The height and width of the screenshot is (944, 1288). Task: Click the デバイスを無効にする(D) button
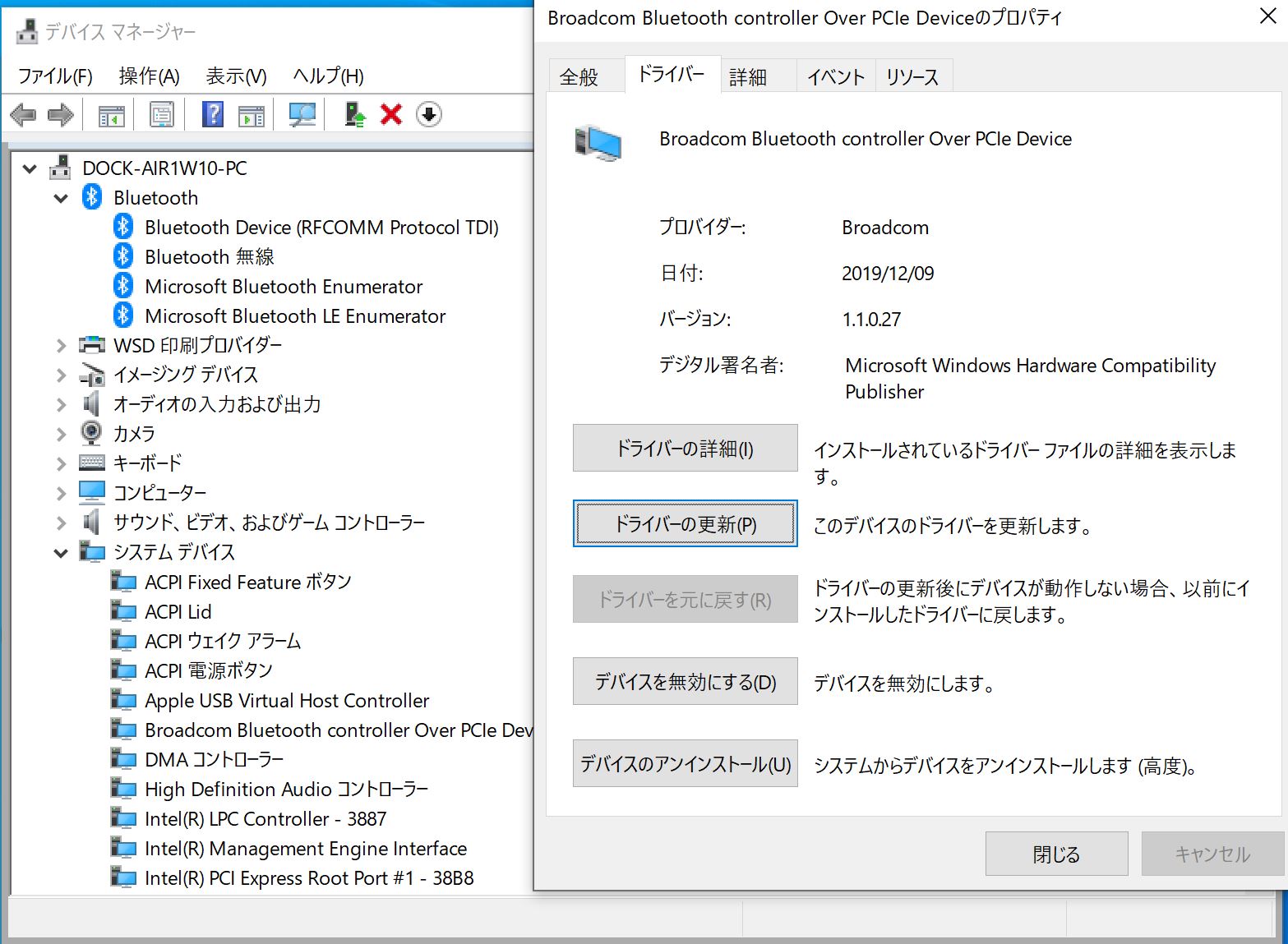[x=686, y=682]
